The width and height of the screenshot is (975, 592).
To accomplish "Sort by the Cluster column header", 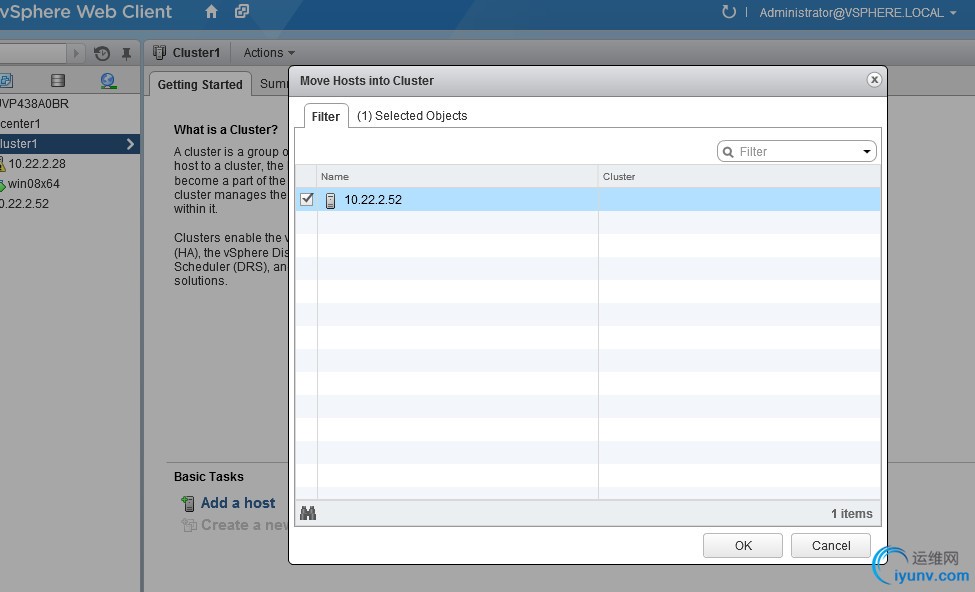I will point(739,177).
